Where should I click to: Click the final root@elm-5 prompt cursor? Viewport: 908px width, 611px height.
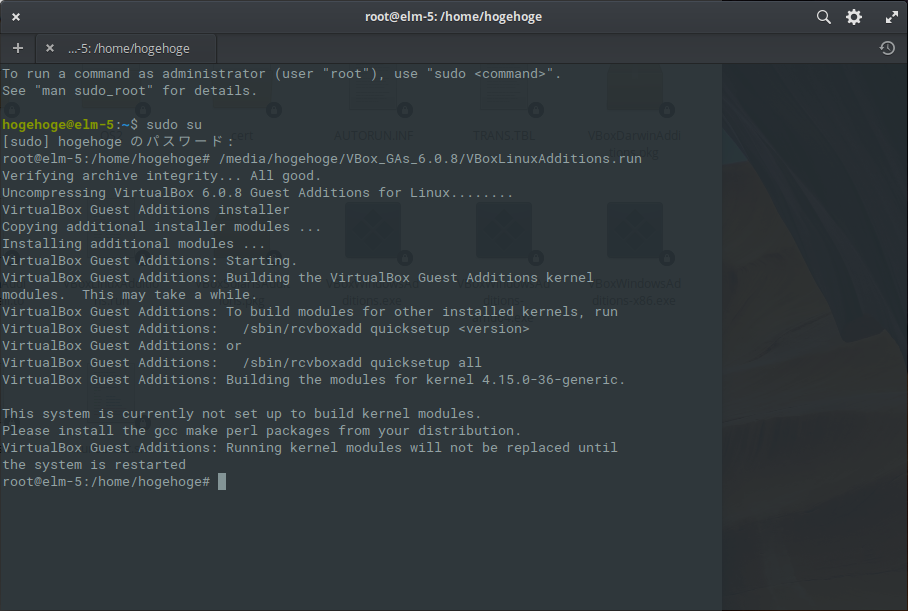click(x=222, y=482)
